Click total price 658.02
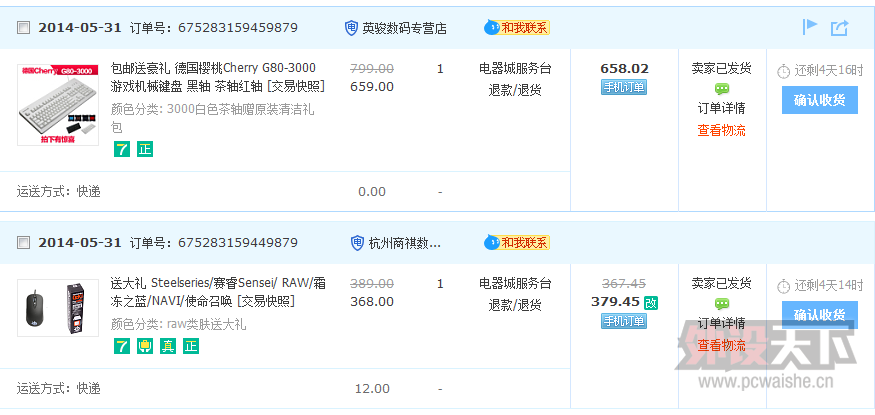The width and height of the screenshot is (875, 415). (624, 69)
